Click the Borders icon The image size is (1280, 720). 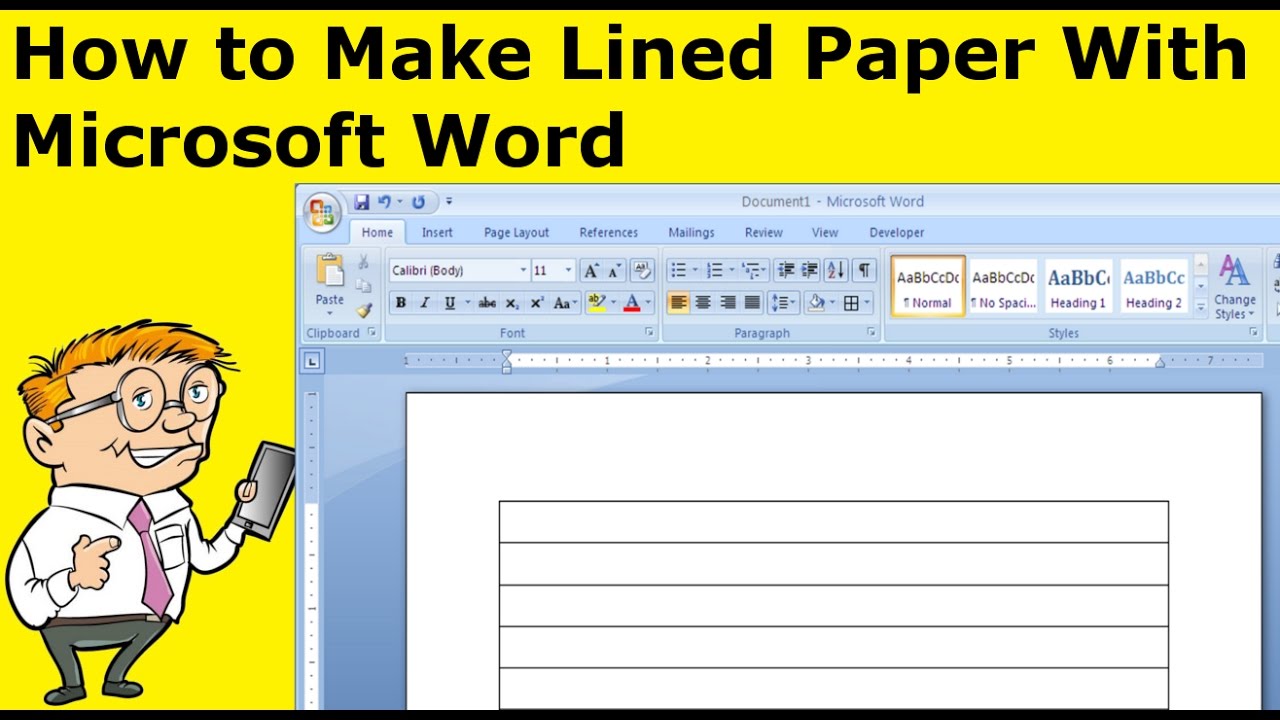tap(851, 303)
